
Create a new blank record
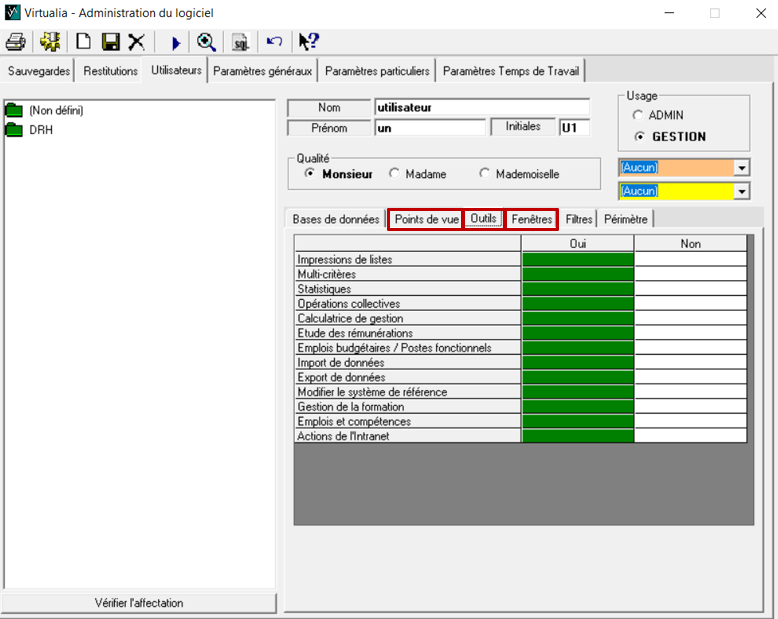tap(84, 42)
